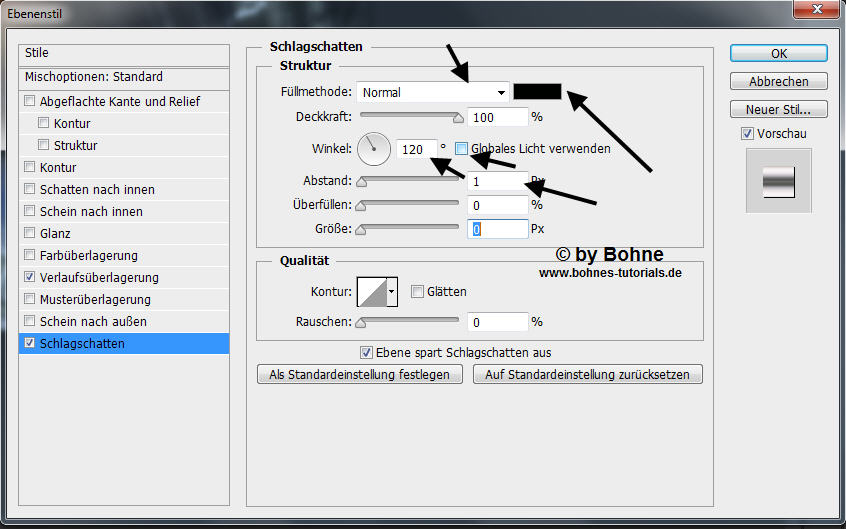The height and width of the screenshot is (529, 846).
Task: Select Mischoptionen: Standard in list
Action: (94, 77)
